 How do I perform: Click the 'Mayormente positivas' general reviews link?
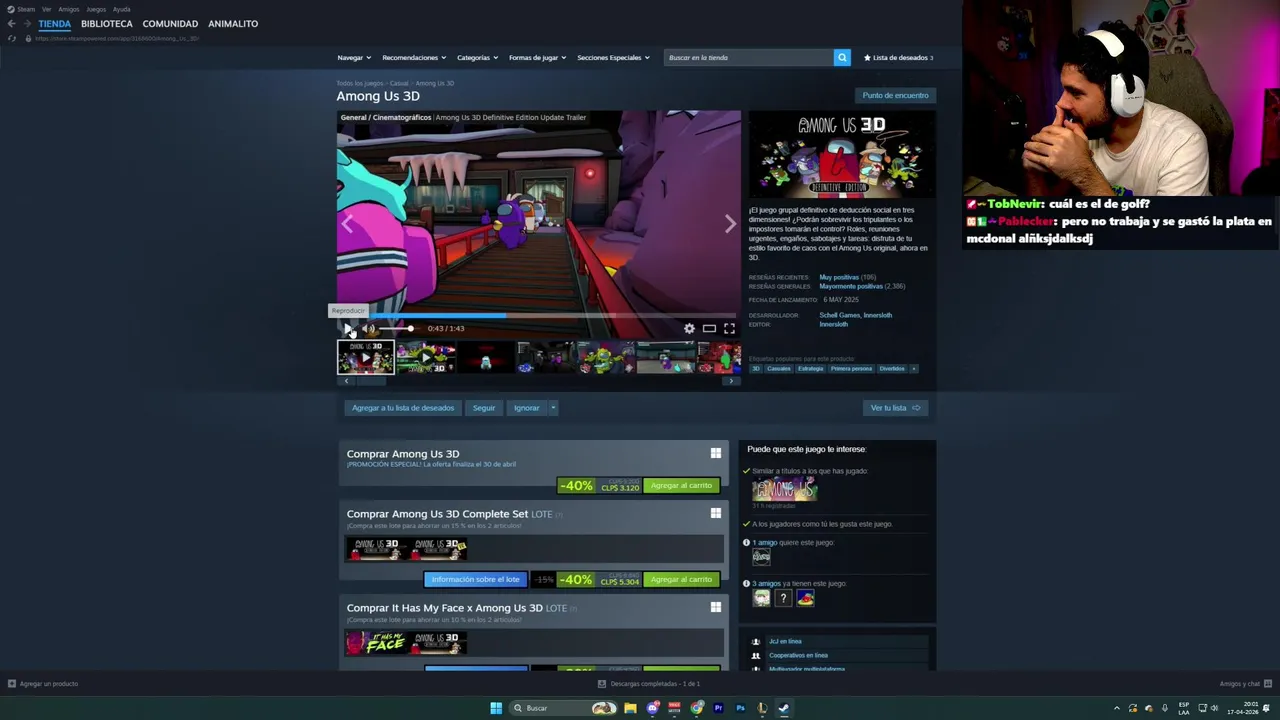tap(851, 286)
